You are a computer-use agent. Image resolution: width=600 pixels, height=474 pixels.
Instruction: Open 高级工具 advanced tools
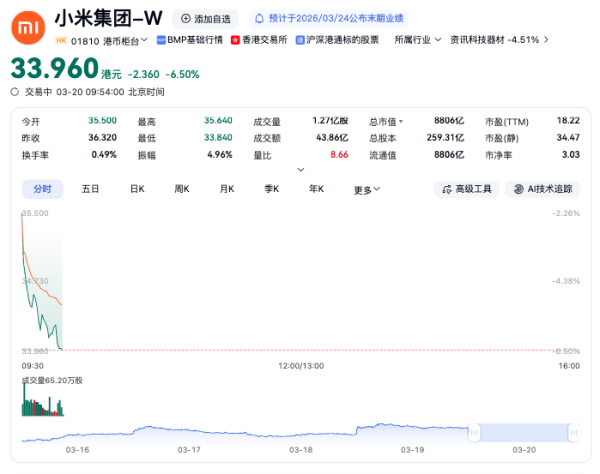[x=466, y=189]
